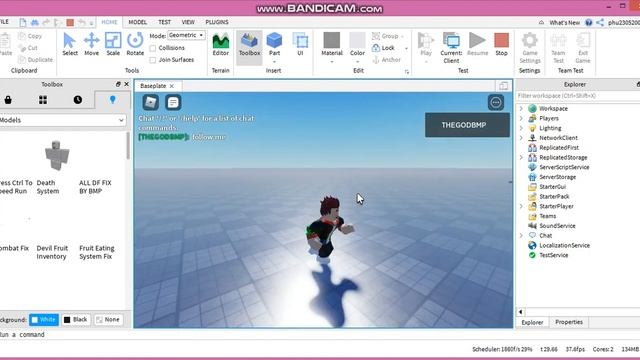Expand the NetworkClient node
Image resolution: width=640 pixels, height=360 pixels.
pos(521,138)
